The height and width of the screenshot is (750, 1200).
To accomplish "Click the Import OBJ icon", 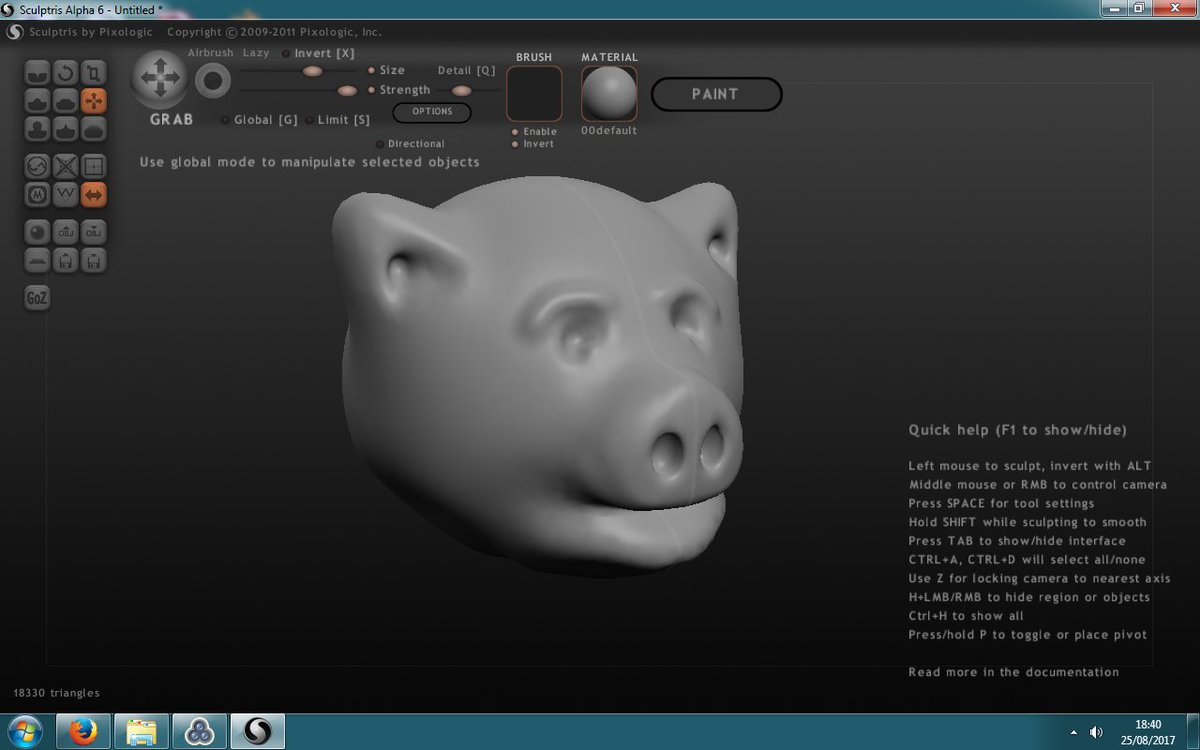I will [x=66, y=232].
